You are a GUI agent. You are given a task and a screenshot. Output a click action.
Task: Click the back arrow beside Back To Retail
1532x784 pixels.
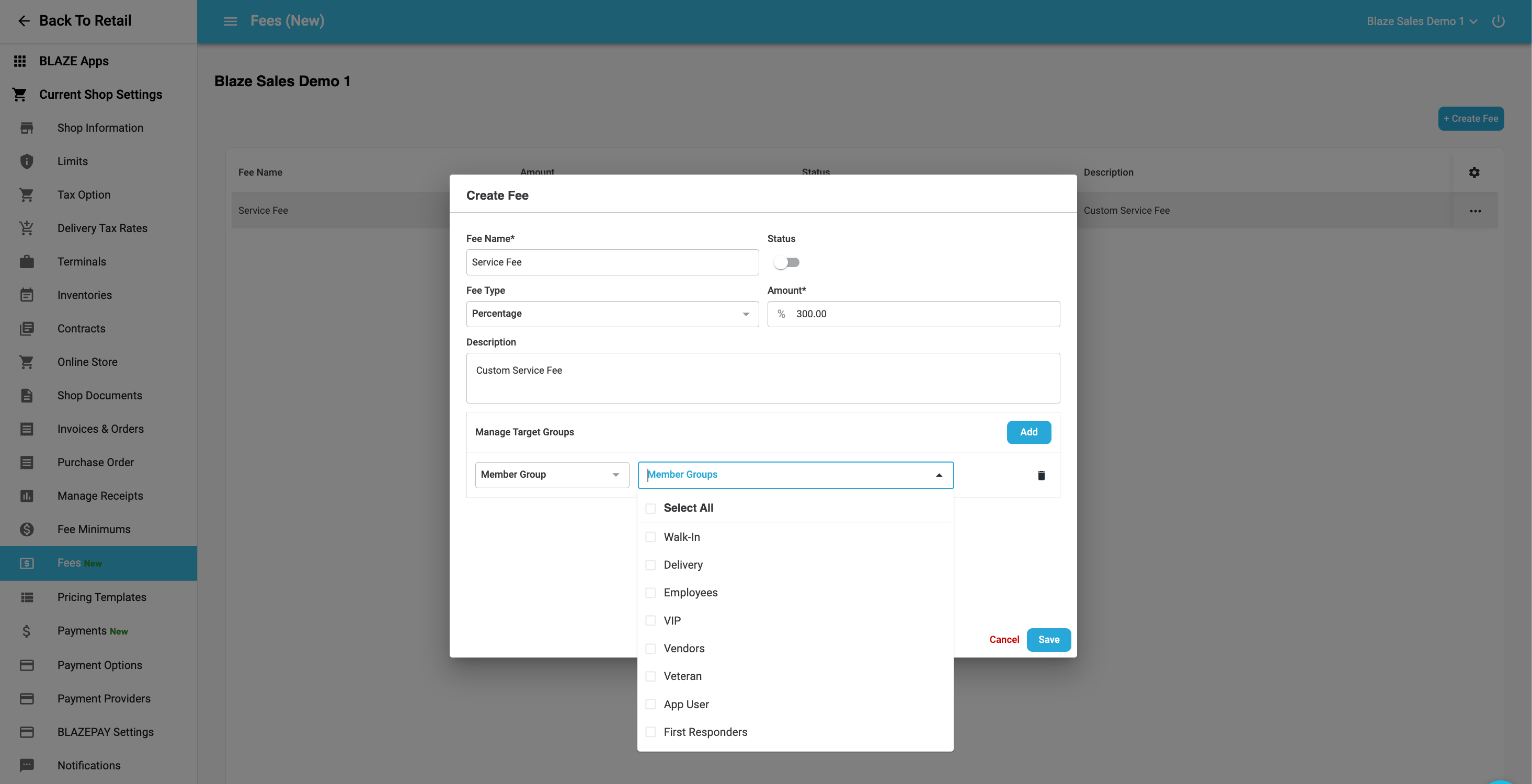pyautogui.click(x=24, y=21)
